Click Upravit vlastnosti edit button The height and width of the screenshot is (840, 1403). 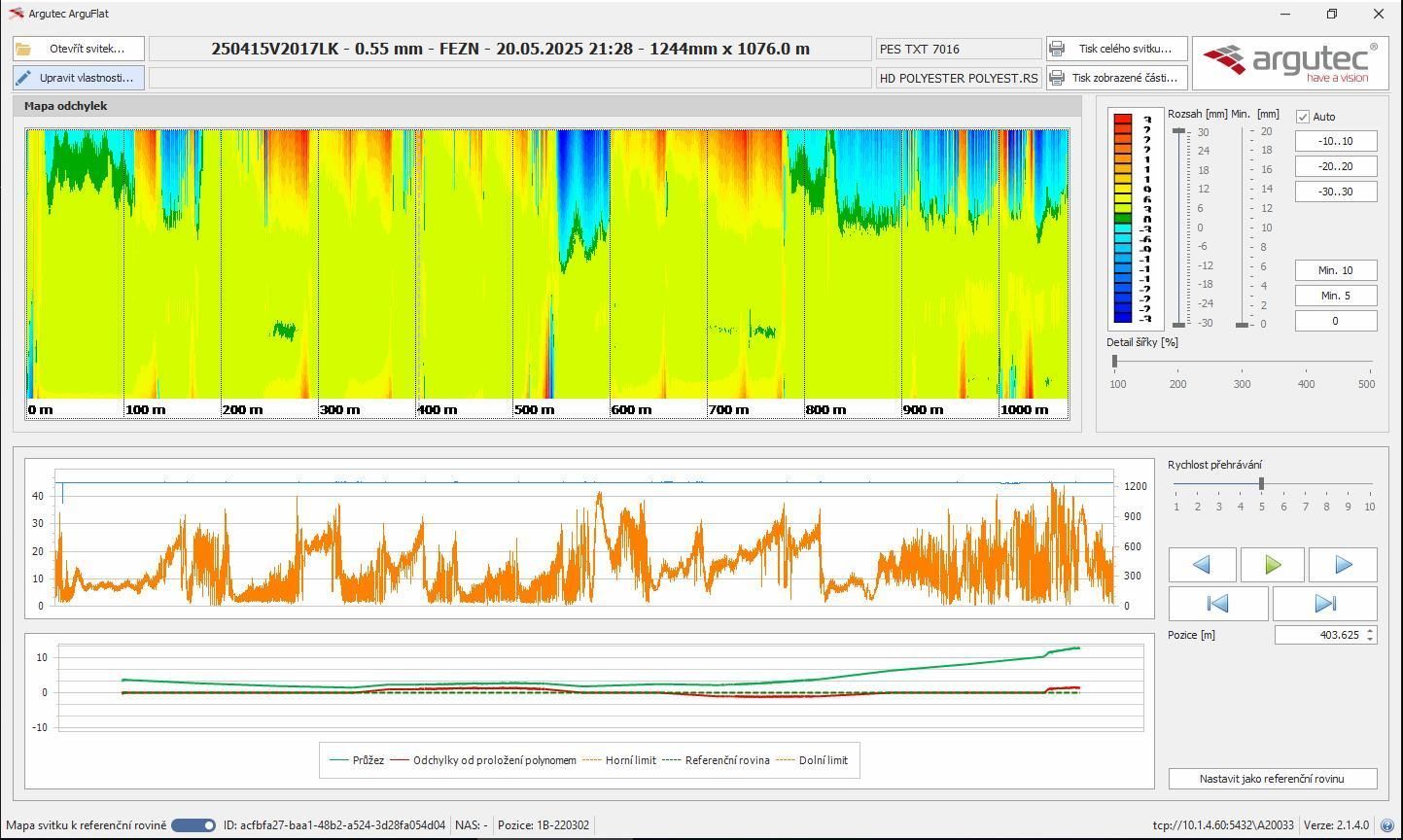pyautogui.click(x=79, y=78)
